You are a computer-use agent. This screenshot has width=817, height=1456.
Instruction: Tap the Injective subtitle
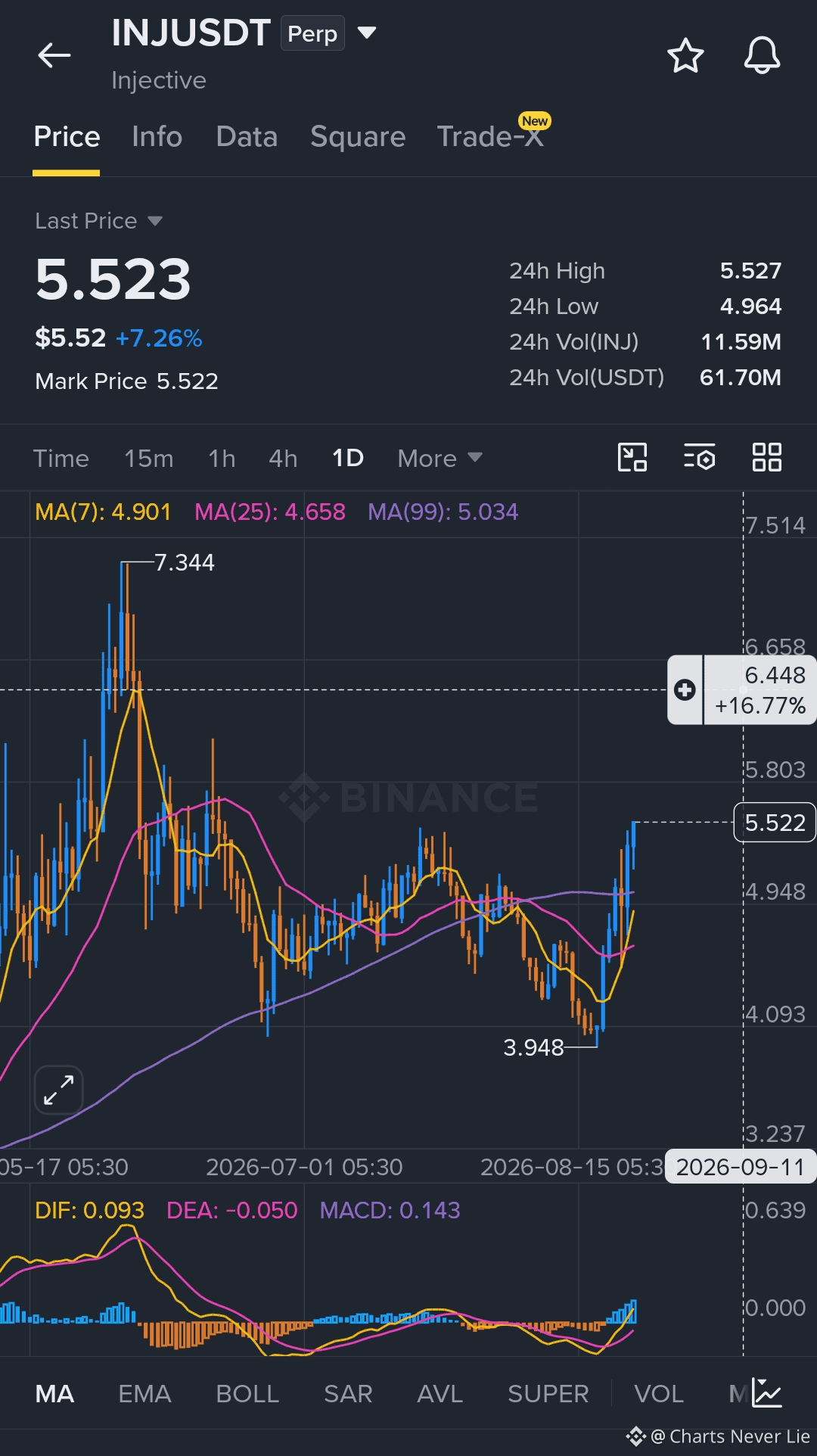159,80
